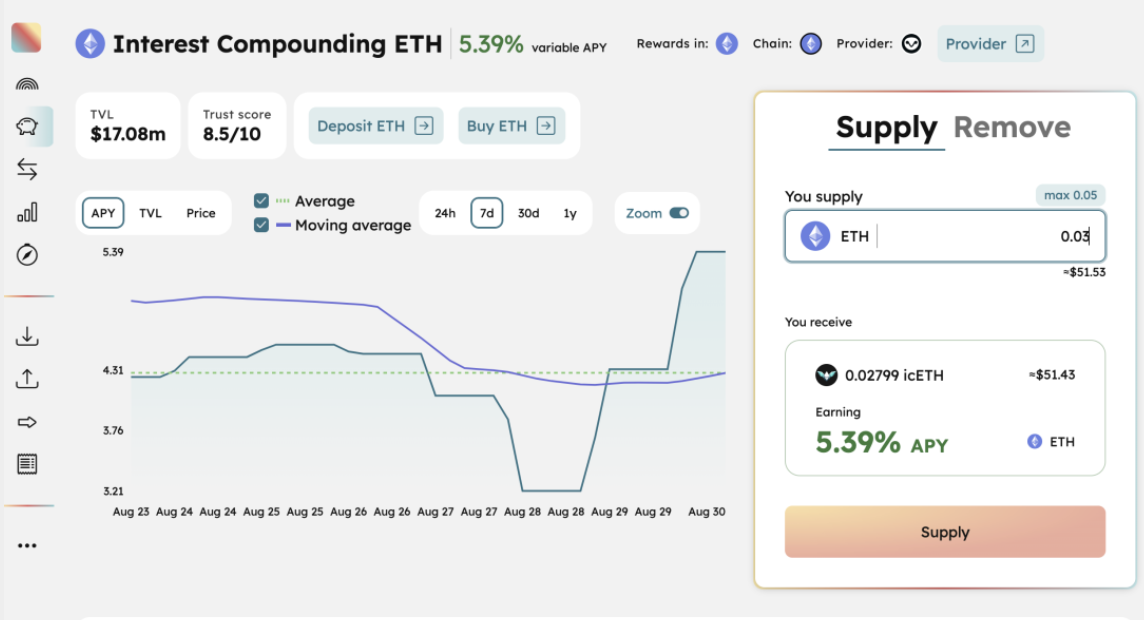1144x620 pixels.
Task: Click the bar chart sidebar icon
Action: click(27, 213)
